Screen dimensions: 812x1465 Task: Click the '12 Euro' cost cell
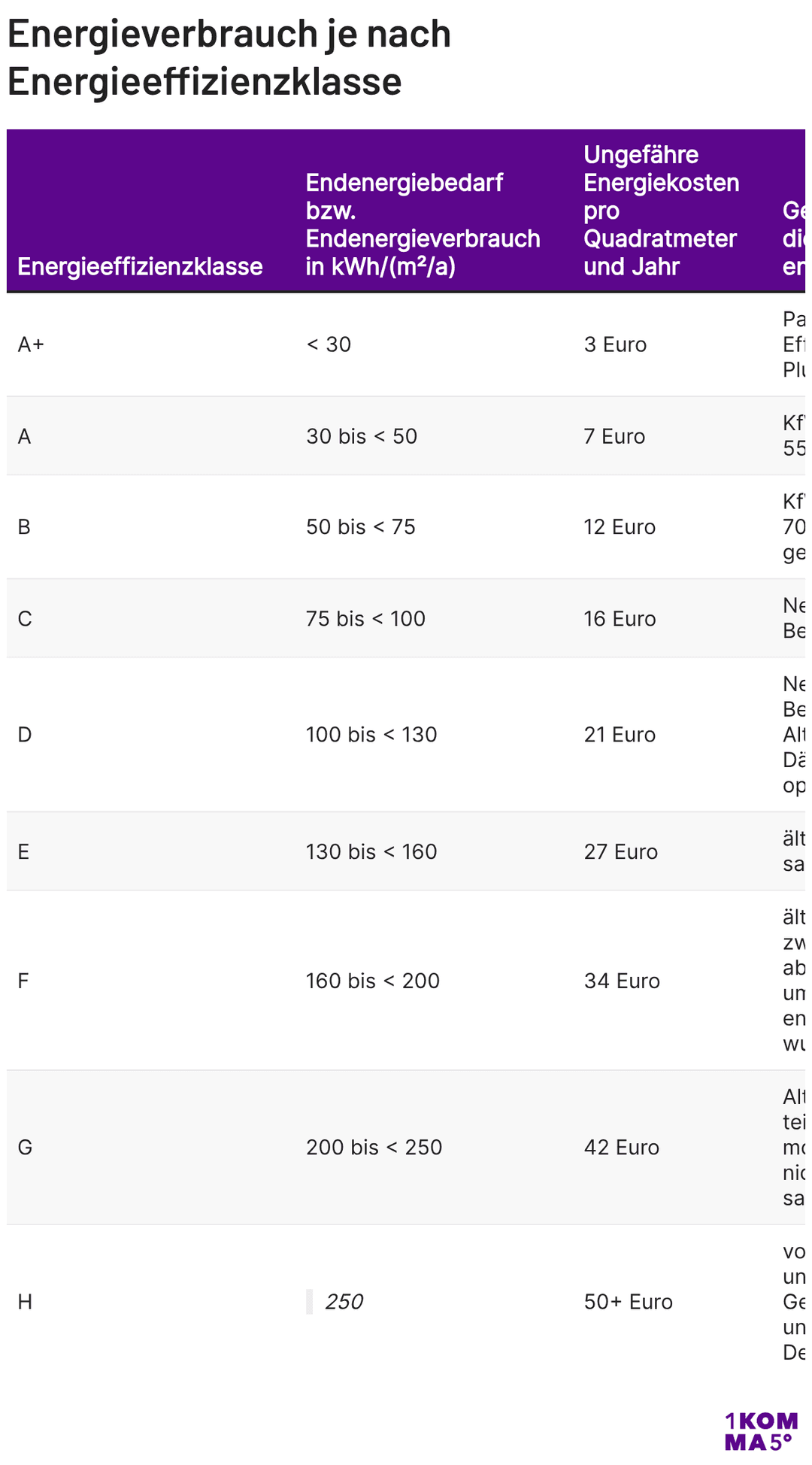coord(620,526)
